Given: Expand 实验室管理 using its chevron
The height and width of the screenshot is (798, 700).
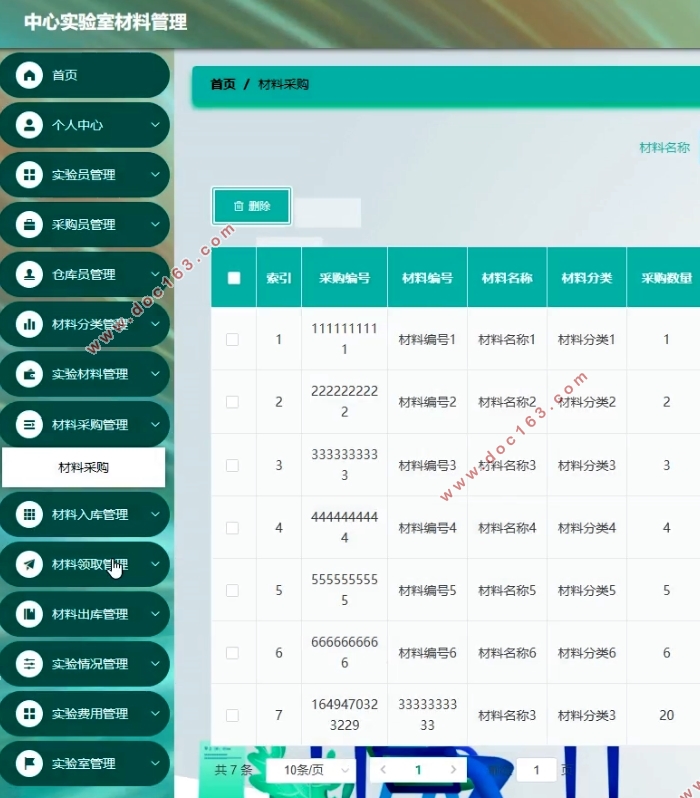Looking at the screenshot, I should (155, 763).
